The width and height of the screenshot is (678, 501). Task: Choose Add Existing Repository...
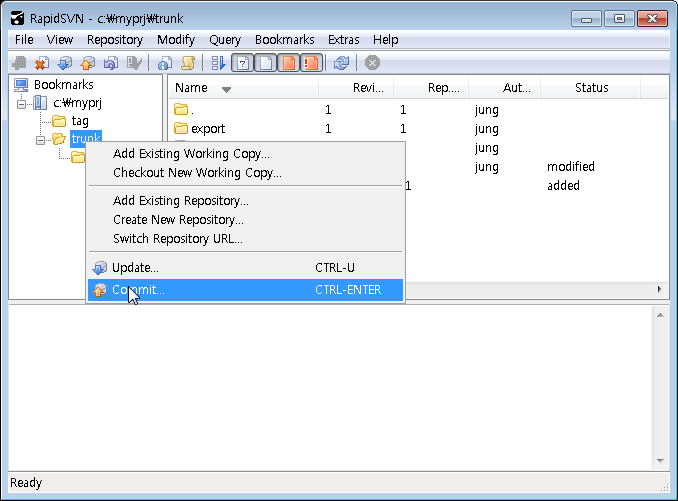coord(245,201)
